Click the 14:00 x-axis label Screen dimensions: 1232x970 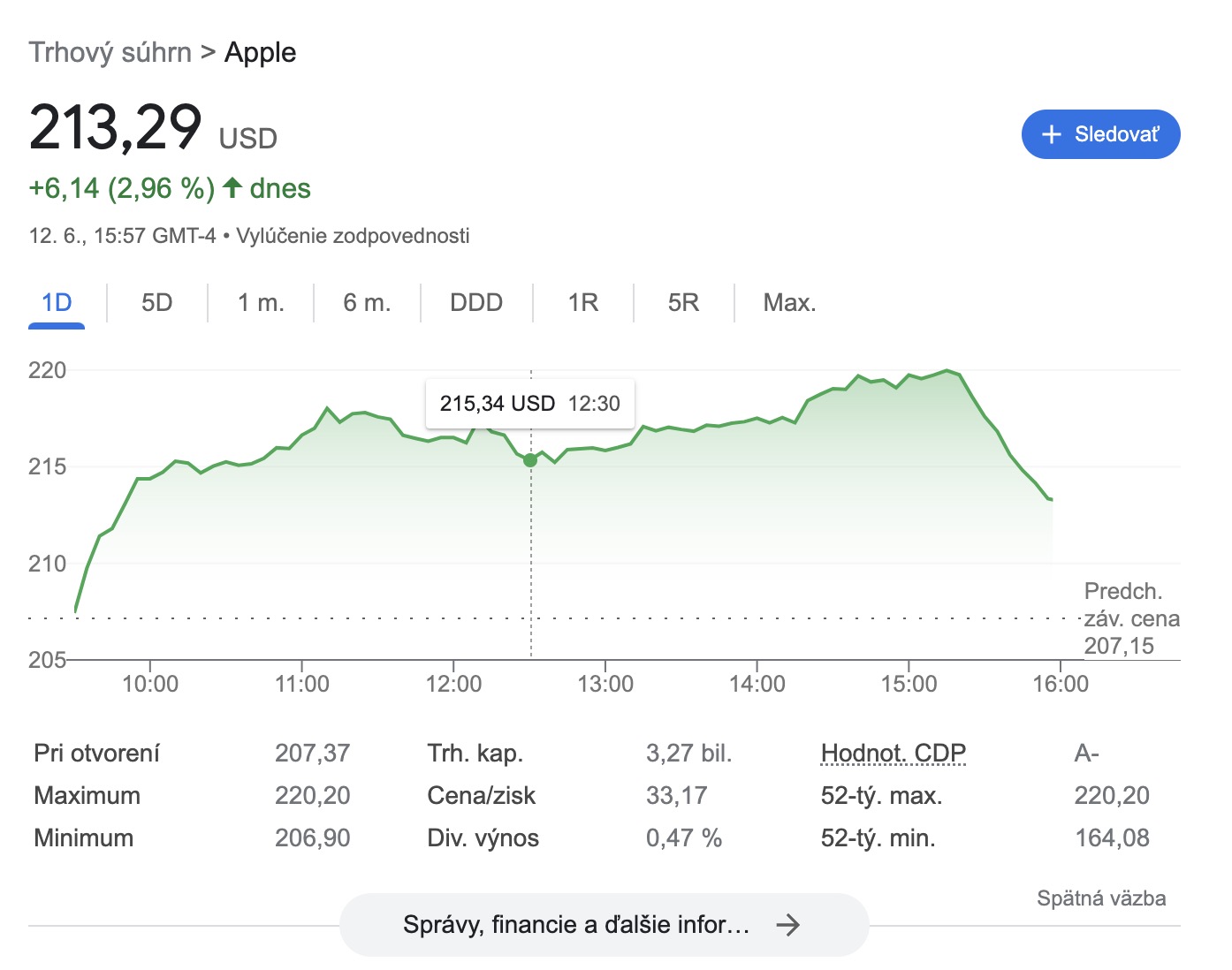click(x=757, y=684)
